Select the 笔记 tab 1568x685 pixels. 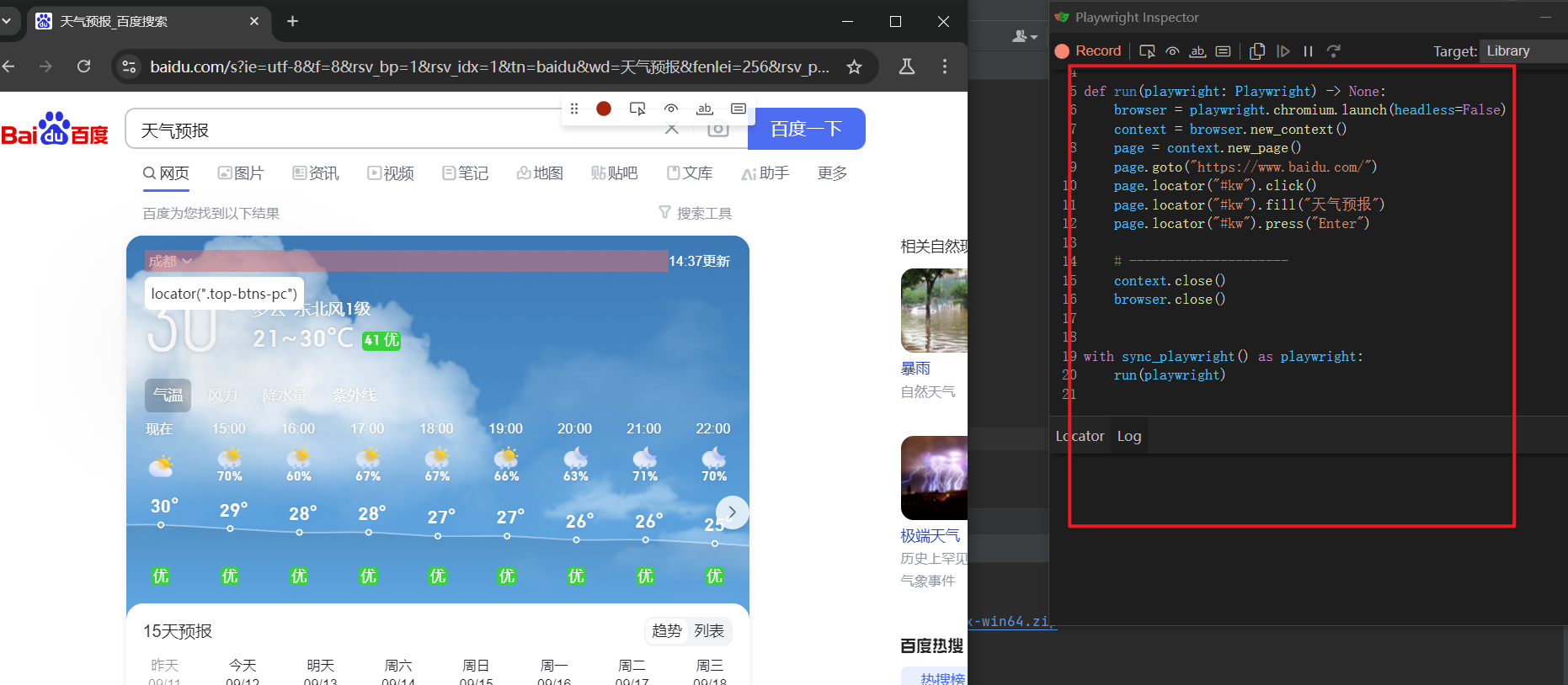(466, 173)
